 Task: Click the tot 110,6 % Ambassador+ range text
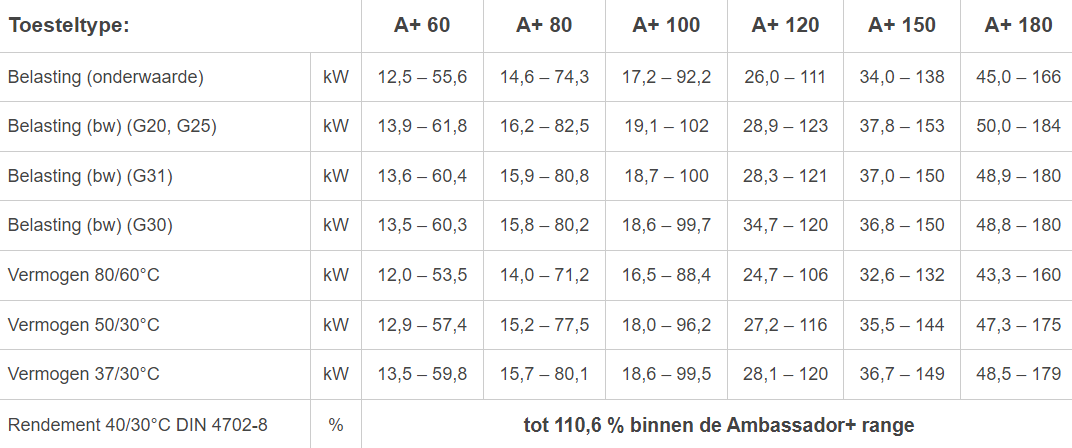point(718,425)
